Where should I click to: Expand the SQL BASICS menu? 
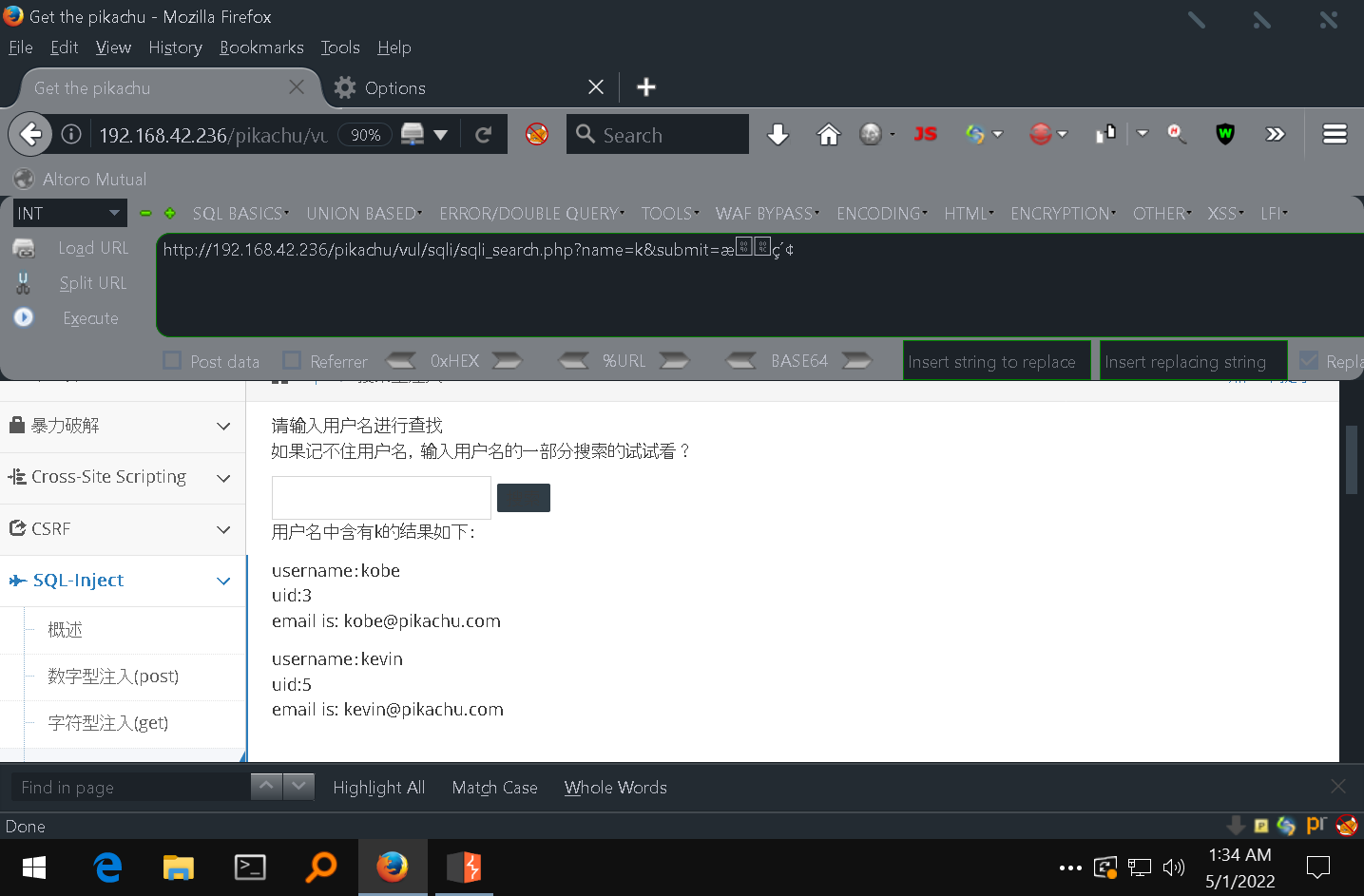coord(237,213)
